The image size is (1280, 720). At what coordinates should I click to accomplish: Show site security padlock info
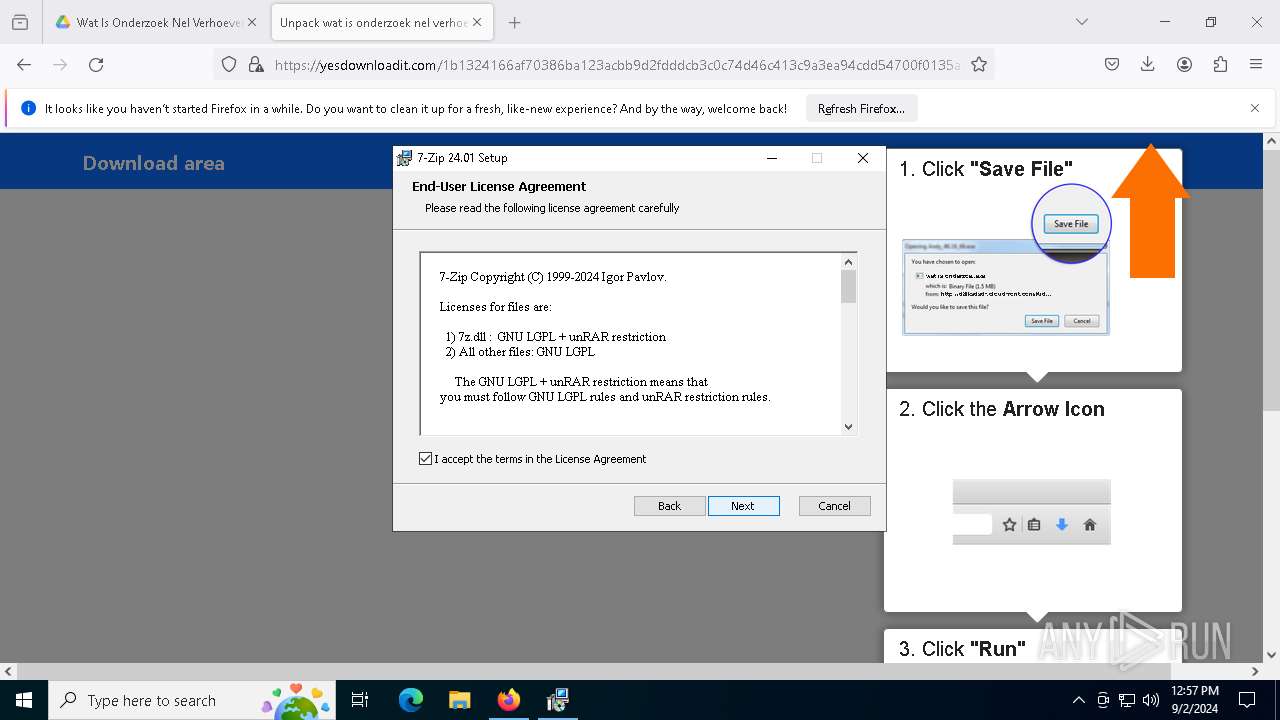click(x=256, y=65)
